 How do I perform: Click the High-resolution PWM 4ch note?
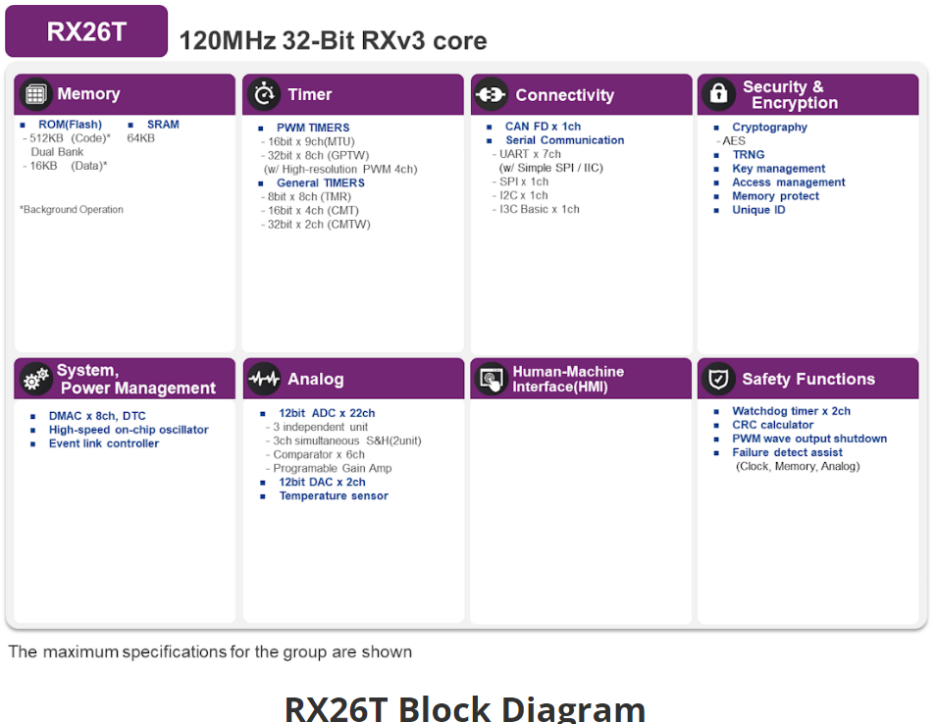341,169
